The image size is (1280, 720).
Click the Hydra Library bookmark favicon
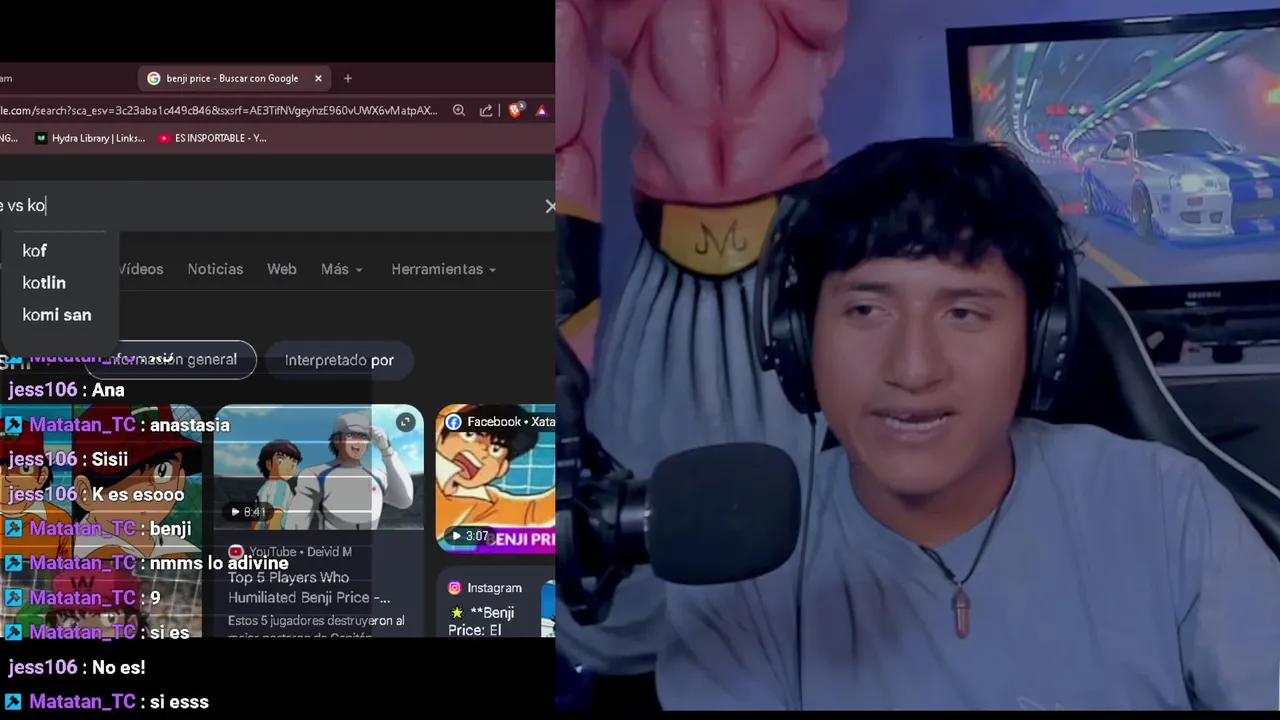click(41, 138)
